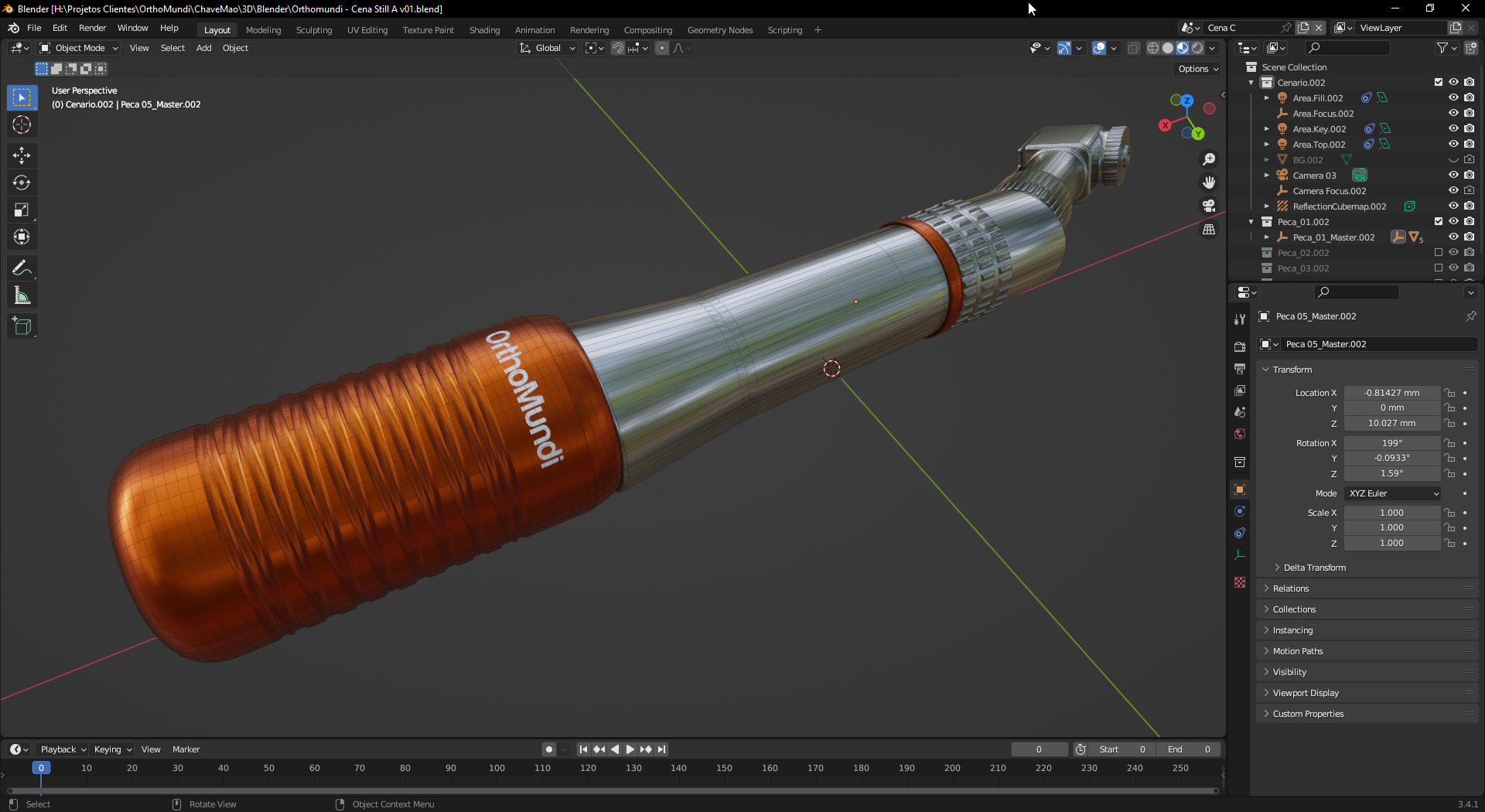1485x812 pixels.
Task: Open the World properties tab
Action: pos(1240,434)
